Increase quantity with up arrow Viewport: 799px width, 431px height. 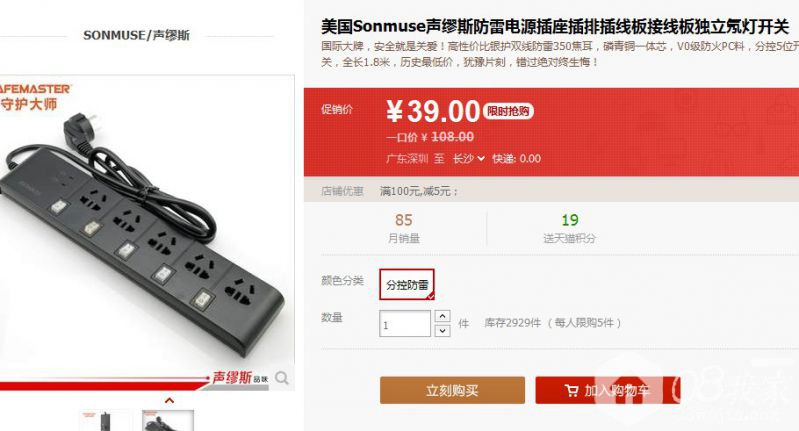click(442, 316)
